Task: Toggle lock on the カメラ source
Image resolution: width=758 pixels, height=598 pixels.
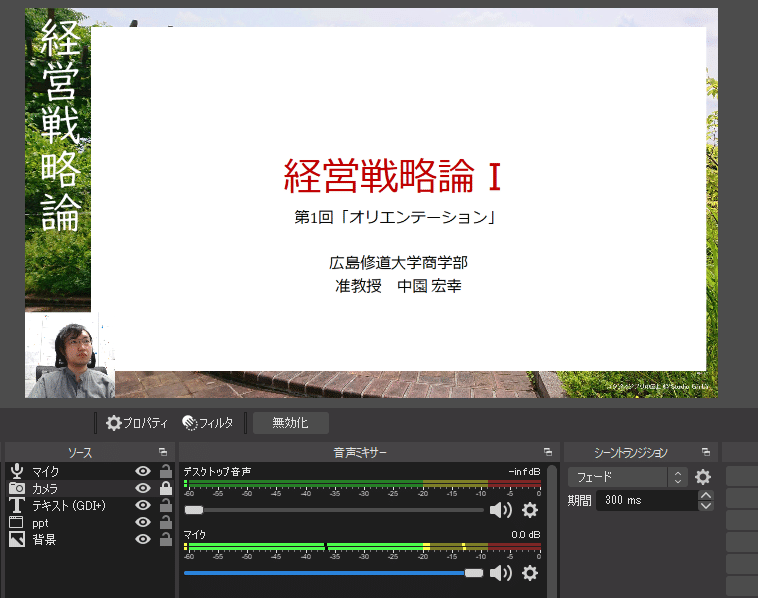Action: click(166, 488)
